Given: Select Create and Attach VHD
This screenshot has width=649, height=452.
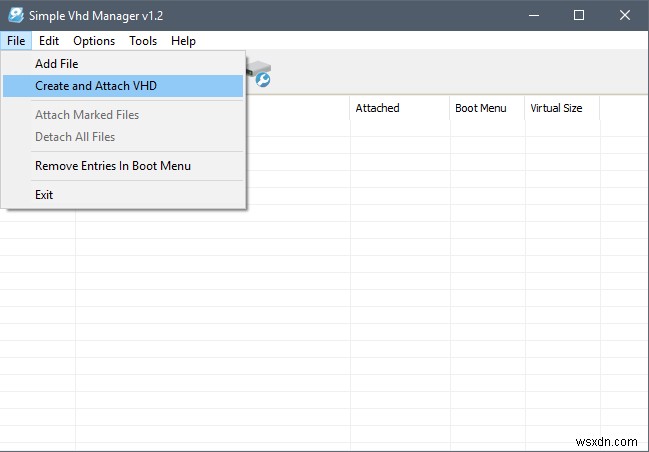Looking at the screenshot, I should pyautogui.click(x=123, y=86).
